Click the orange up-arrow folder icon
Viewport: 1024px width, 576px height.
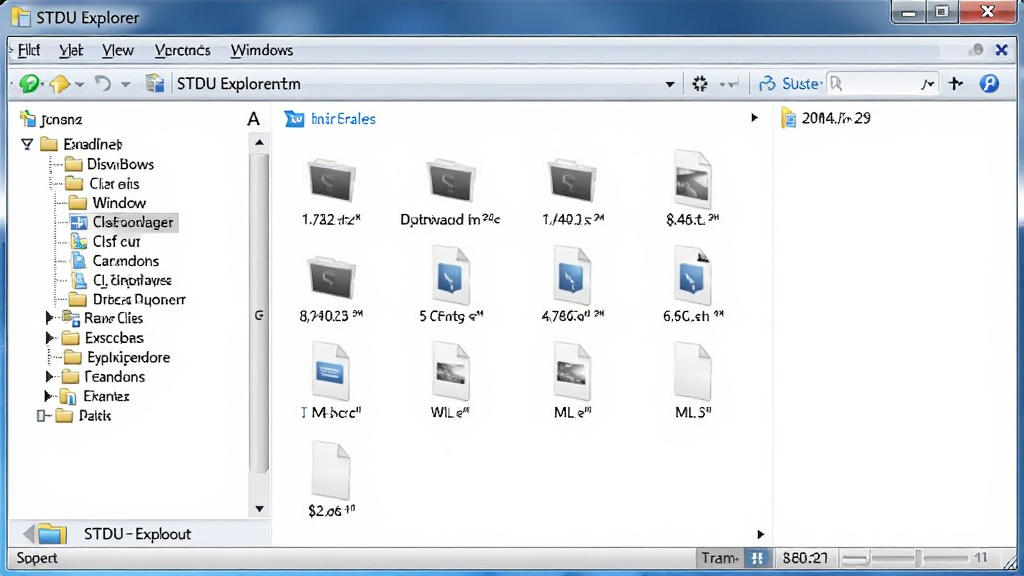[x=59, y=84]
